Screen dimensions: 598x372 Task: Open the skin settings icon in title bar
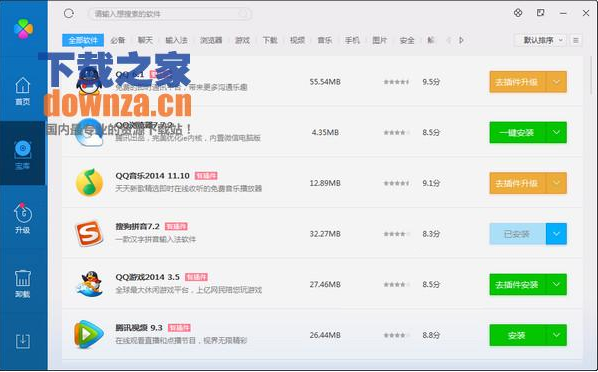[x=518, y=13]
